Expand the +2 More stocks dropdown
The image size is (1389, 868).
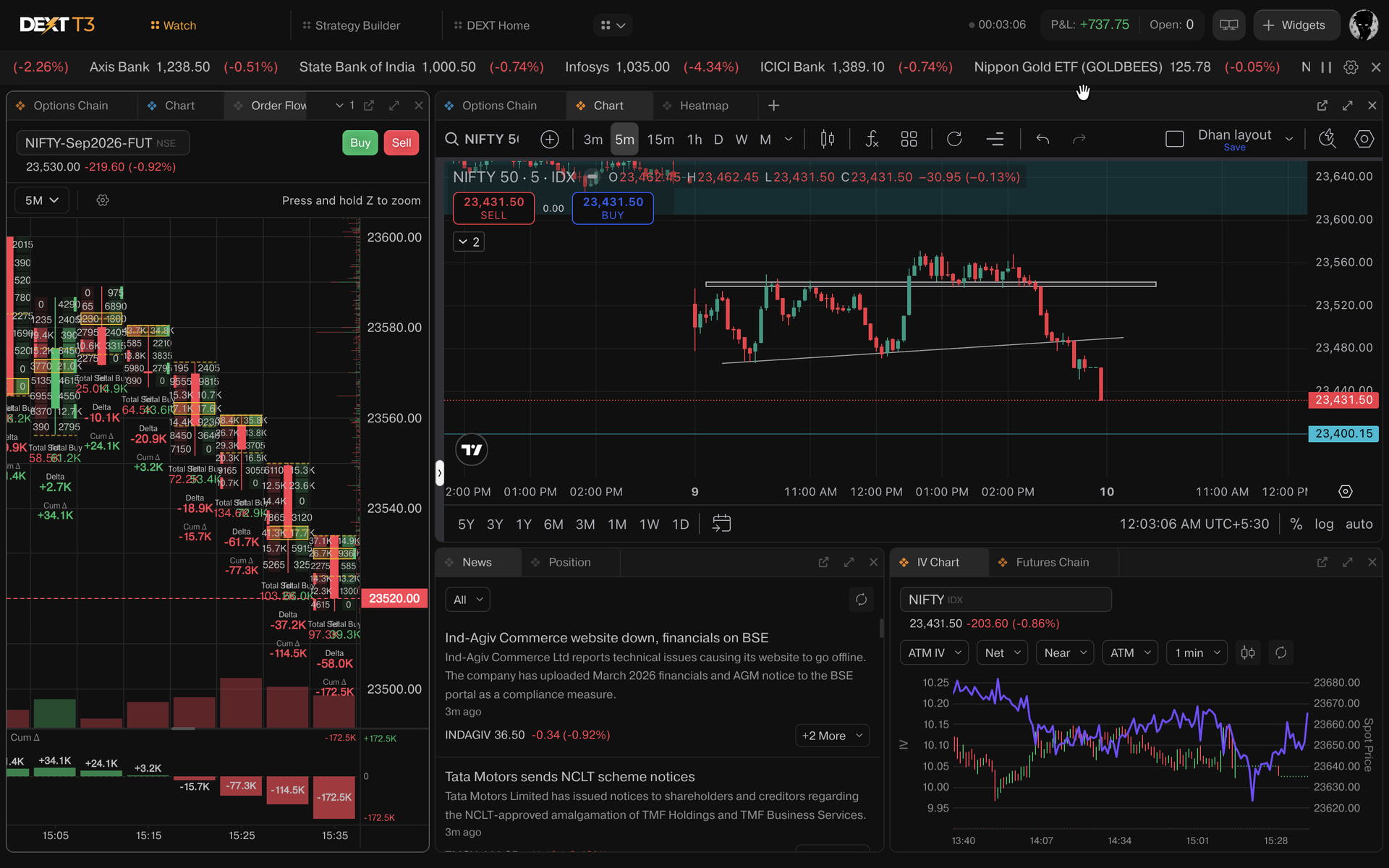tap(832, 736)
